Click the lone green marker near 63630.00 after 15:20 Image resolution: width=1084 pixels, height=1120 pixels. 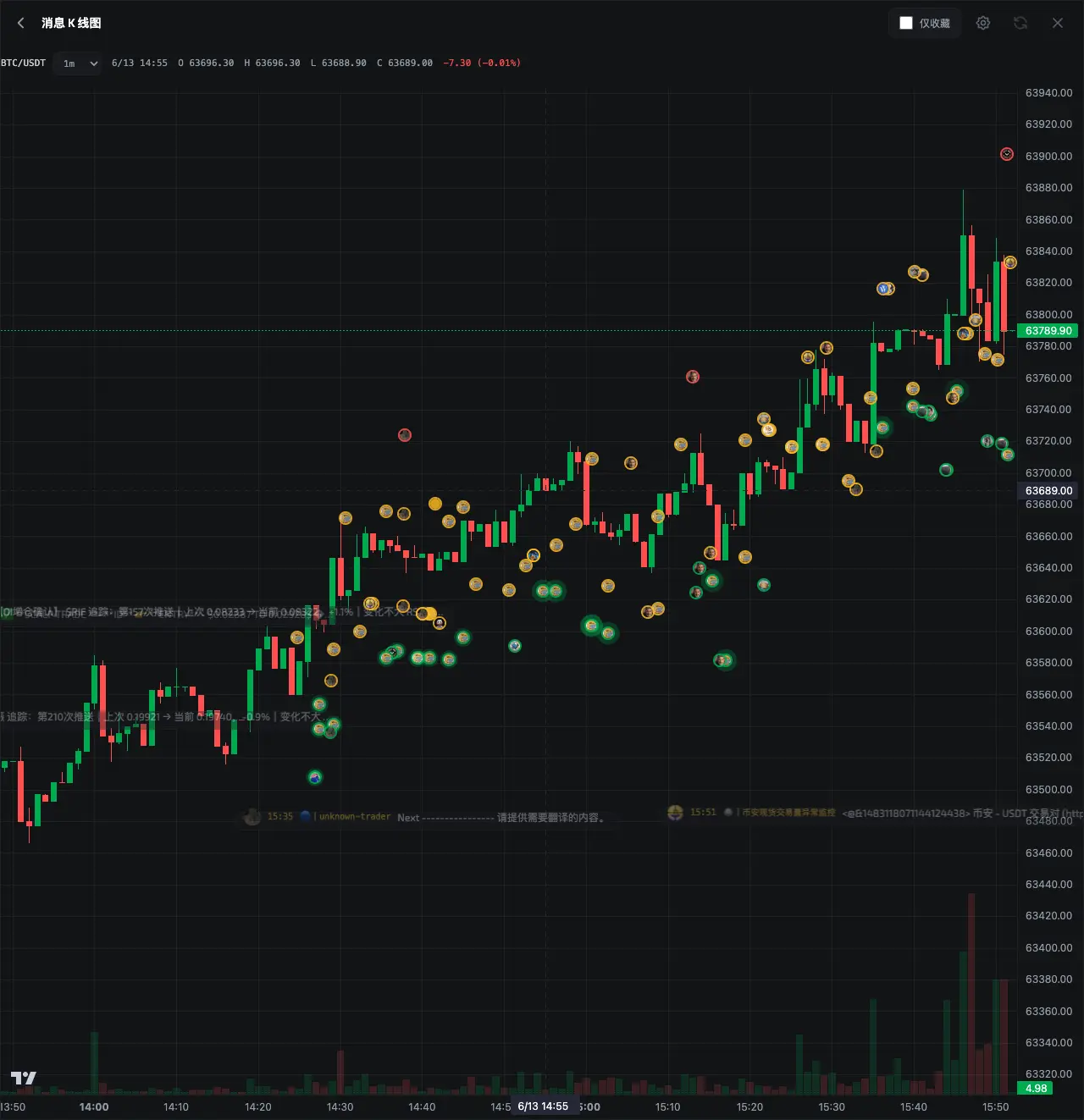(764, 585)
